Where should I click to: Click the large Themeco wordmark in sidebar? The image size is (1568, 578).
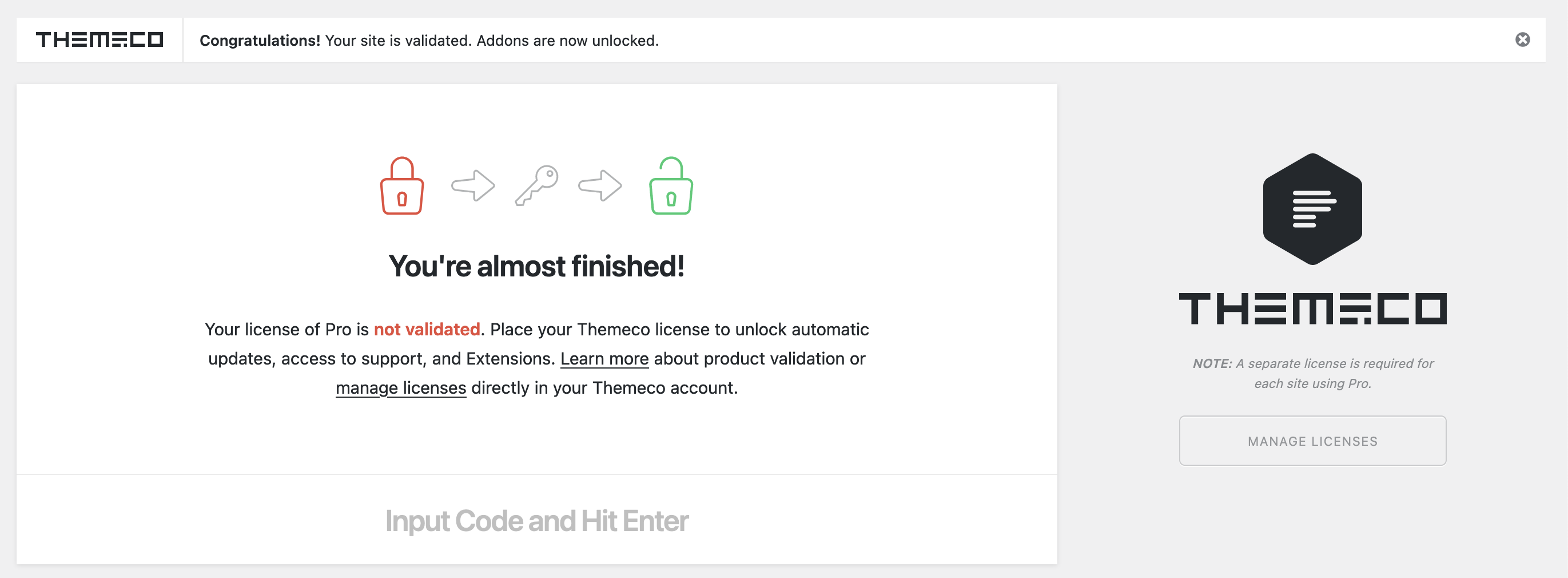pos(1312,308)
